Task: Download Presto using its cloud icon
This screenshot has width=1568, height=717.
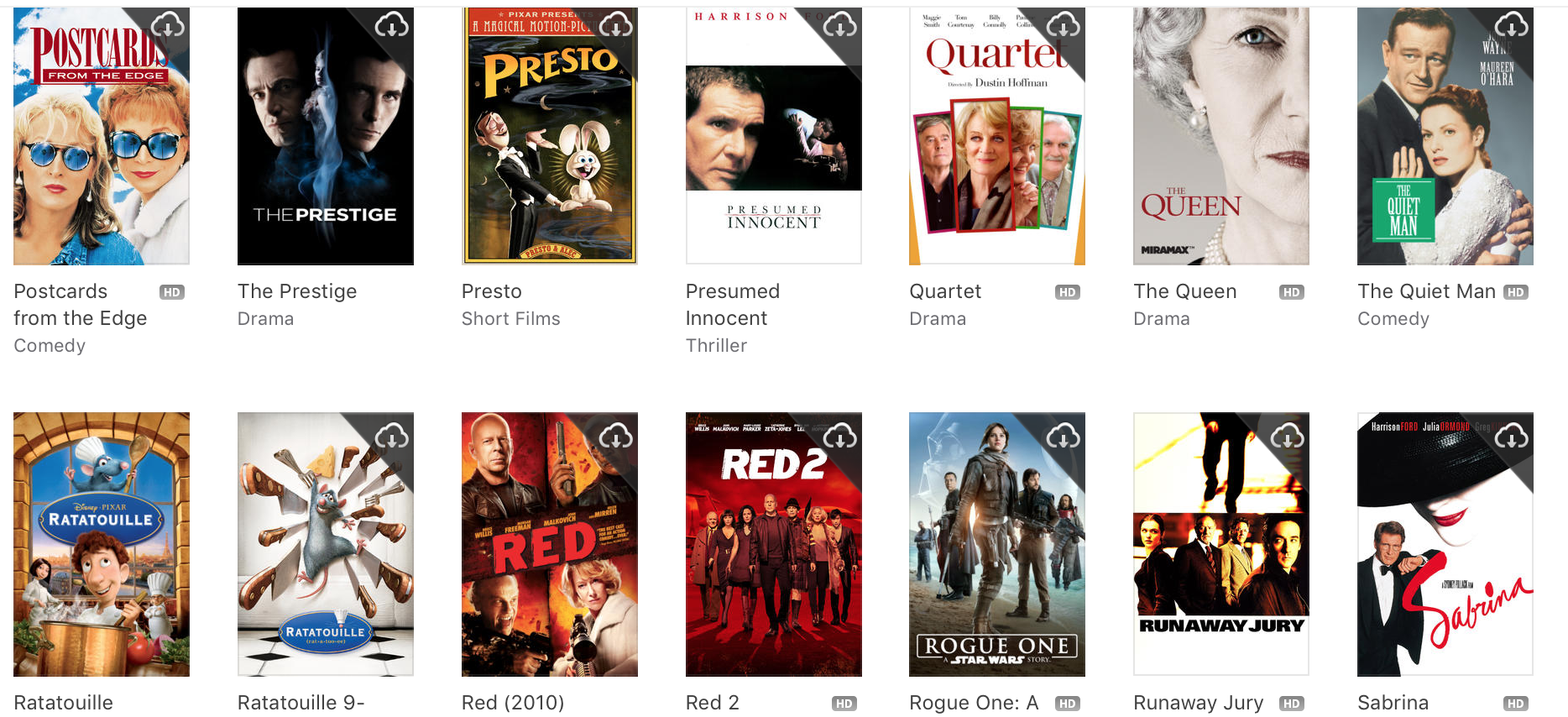Action: (616, 26)
